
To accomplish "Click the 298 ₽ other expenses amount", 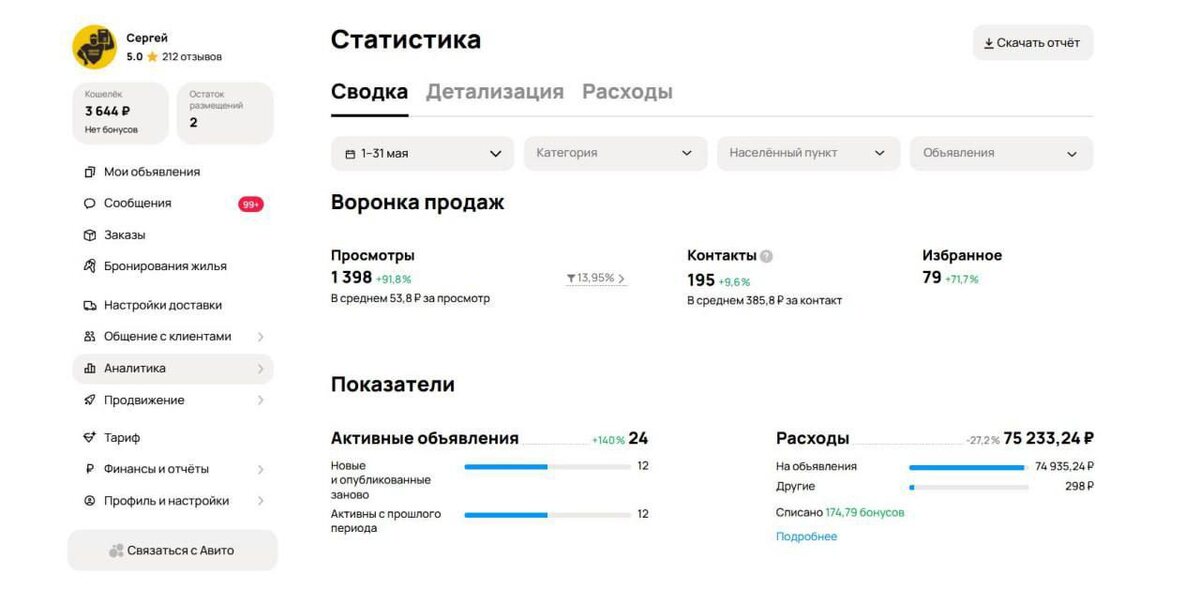I will pos(1079,487).
